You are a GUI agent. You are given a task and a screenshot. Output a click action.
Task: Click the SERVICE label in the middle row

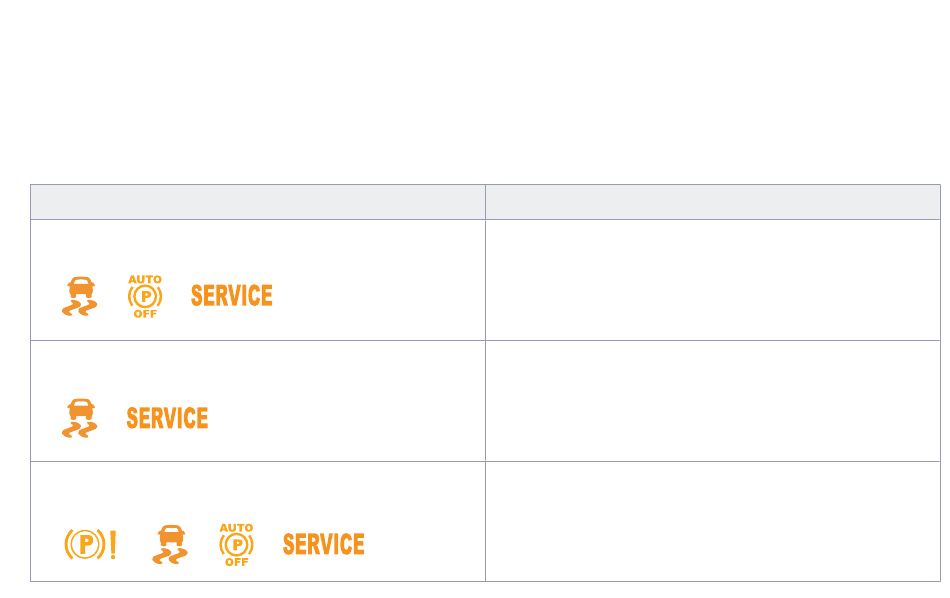(167, 419)
